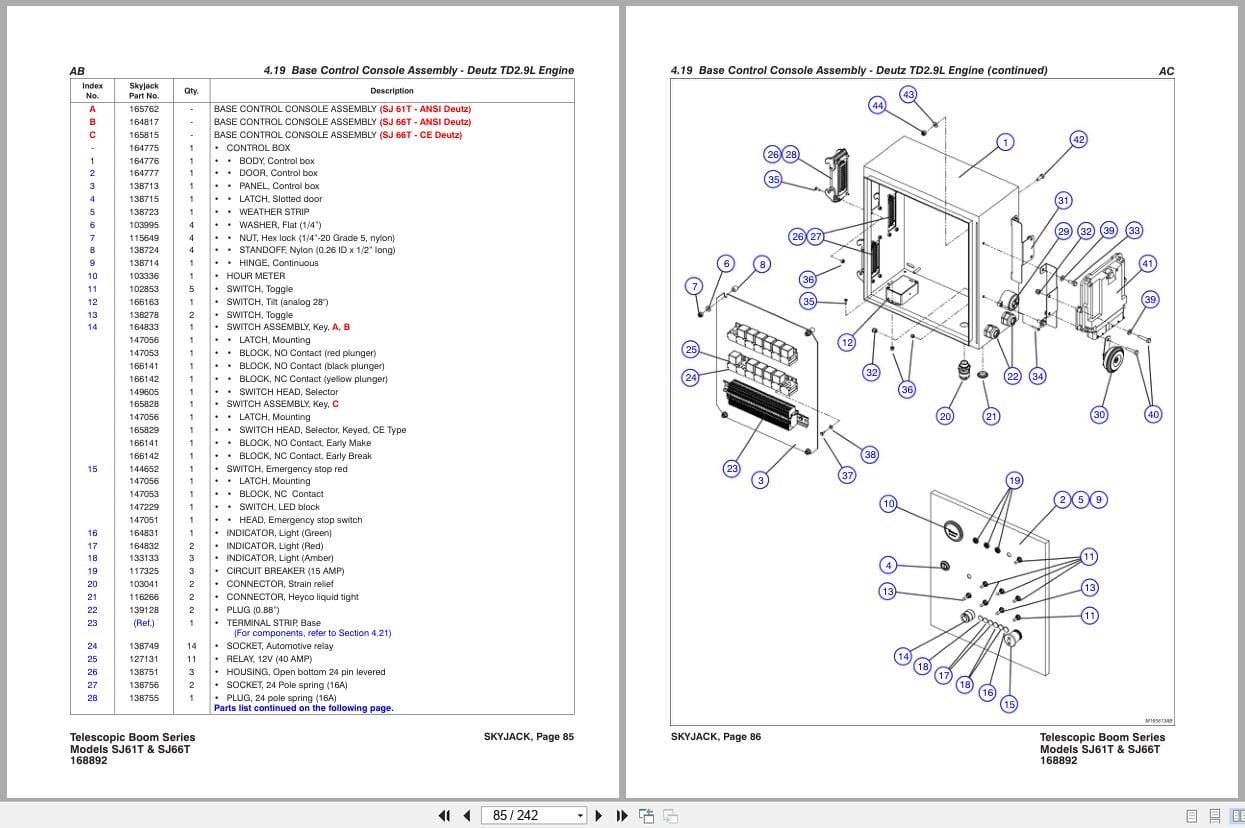This screenshot has width=1245, height=828.
Task: Select the single page view icon
Action: click(x=1191, y=815)
